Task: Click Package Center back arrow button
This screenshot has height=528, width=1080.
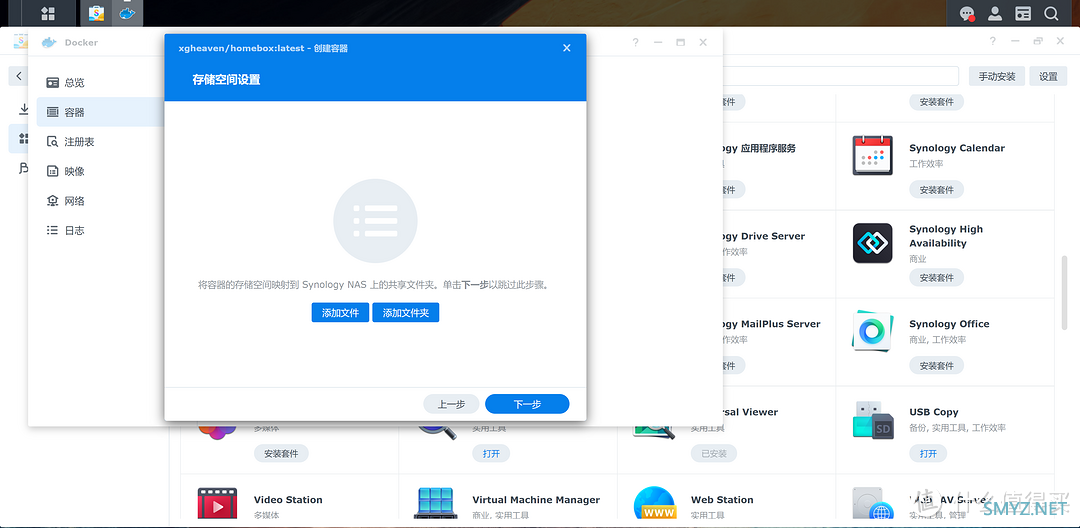Action: [x=19, y=76]
